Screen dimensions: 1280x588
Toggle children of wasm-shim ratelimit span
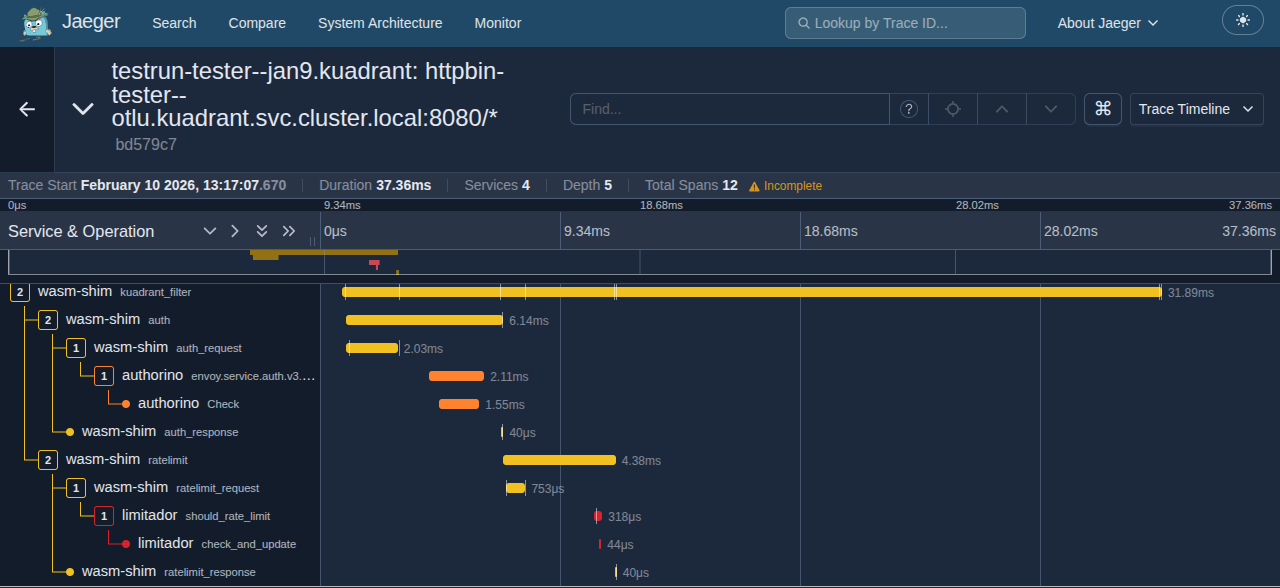tap(48, 460)
